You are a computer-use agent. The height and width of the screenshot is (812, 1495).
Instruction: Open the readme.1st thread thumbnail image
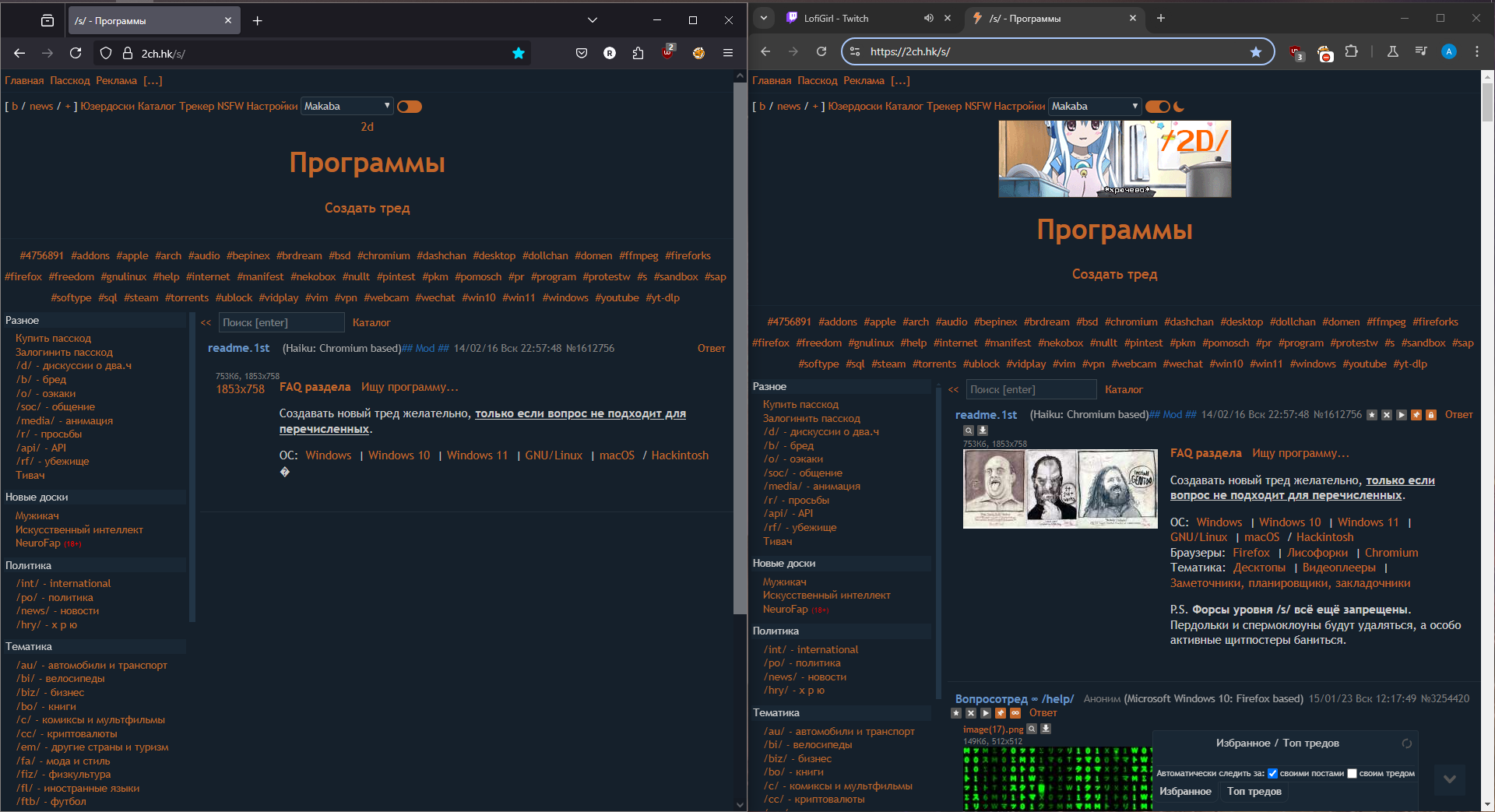tap(1061, 489)
